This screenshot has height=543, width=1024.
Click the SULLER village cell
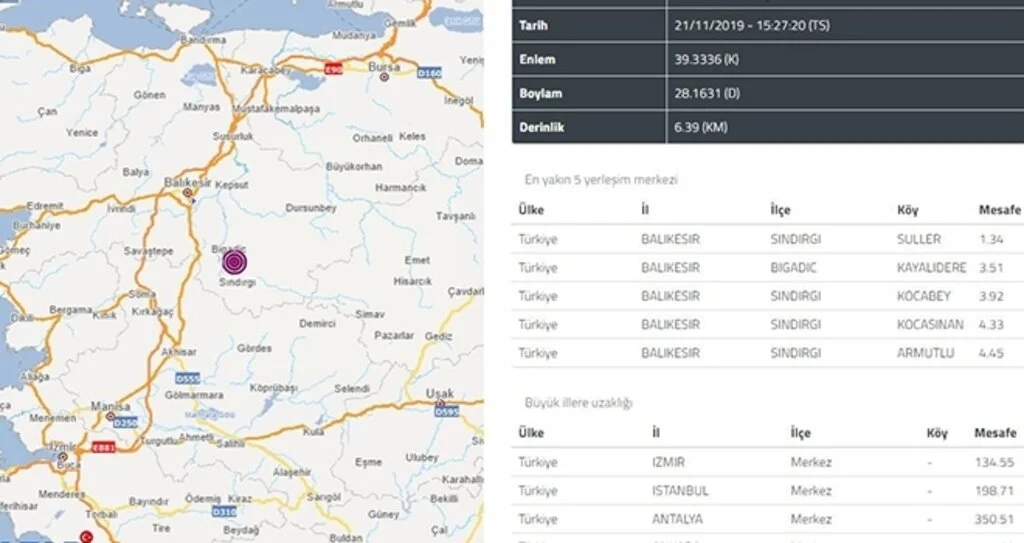[919, 239]
